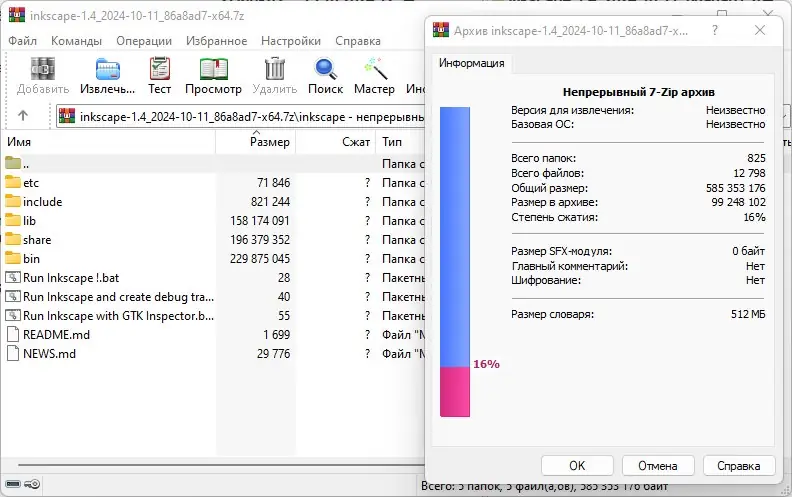Sort by the Имя column header
Screen dimensions: 792x497
point(109,142)
